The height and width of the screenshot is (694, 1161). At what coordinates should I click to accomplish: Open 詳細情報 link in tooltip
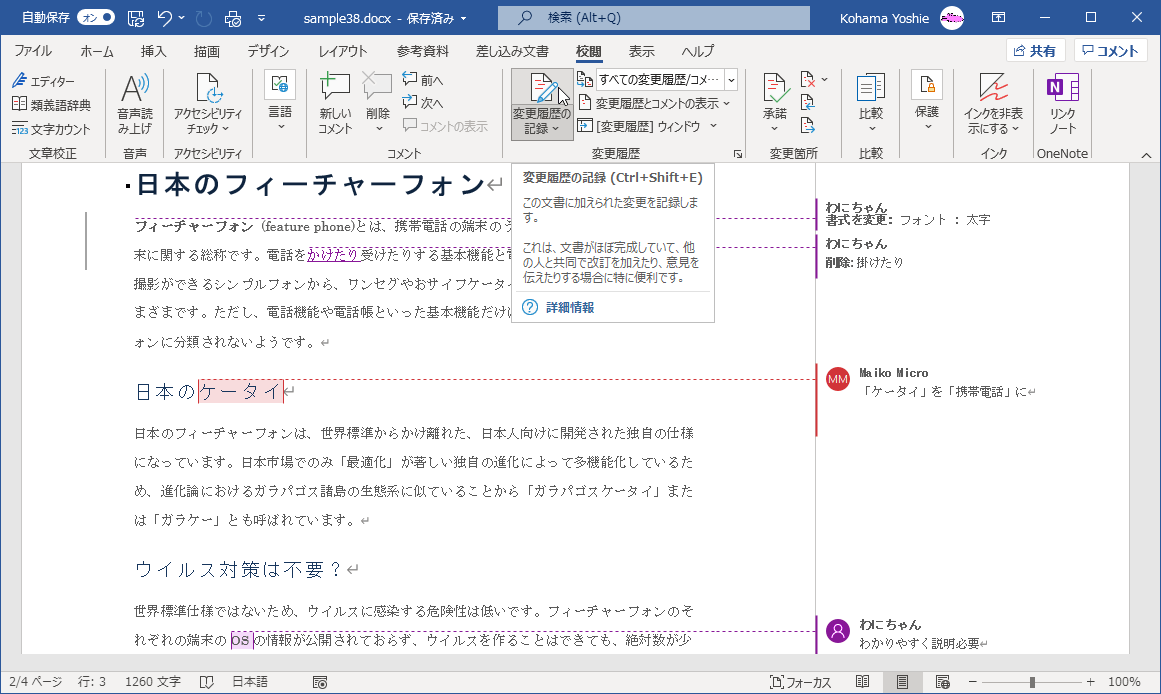tap(569, 307)
